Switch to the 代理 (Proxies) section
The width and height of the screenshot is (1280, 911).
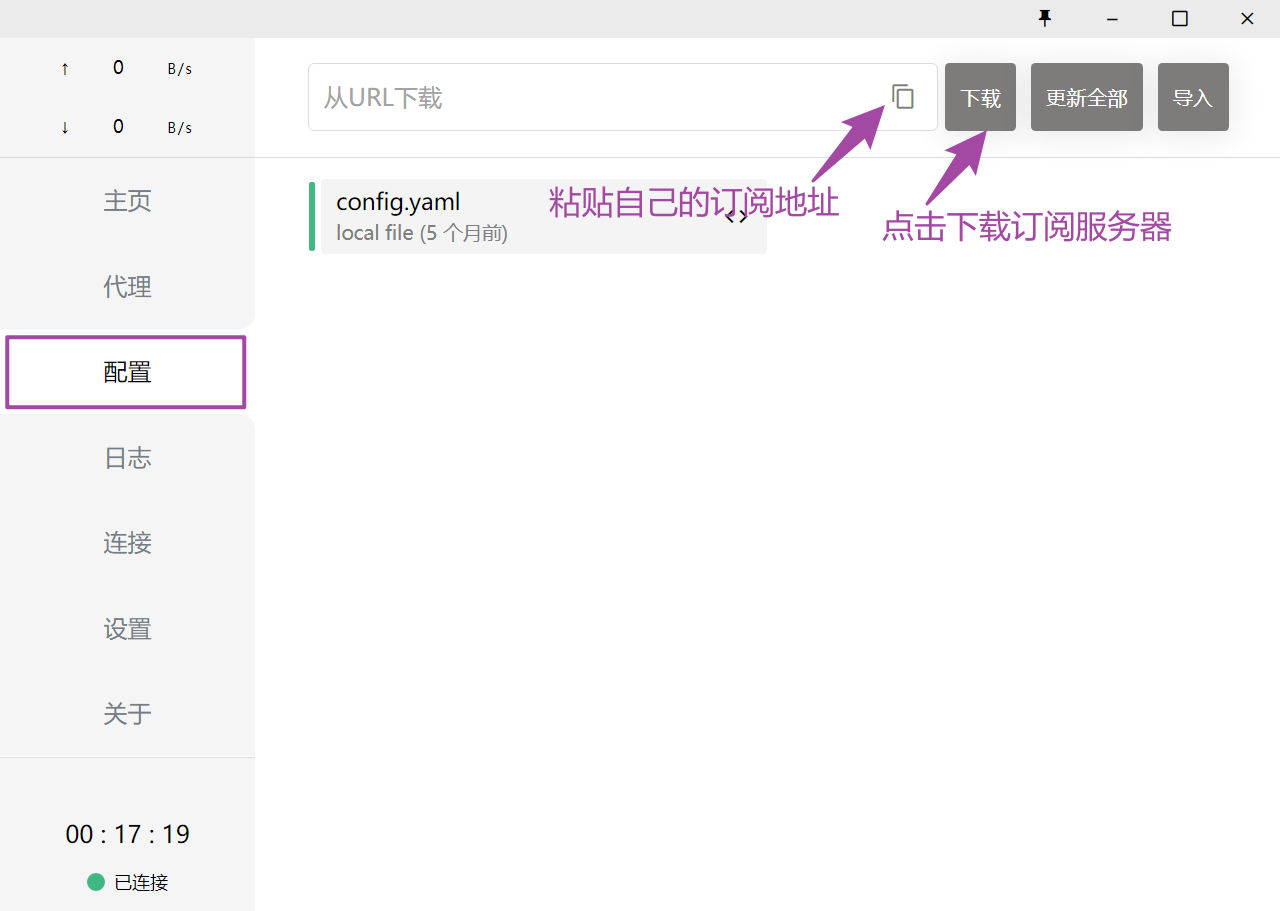tap(127, 287)
